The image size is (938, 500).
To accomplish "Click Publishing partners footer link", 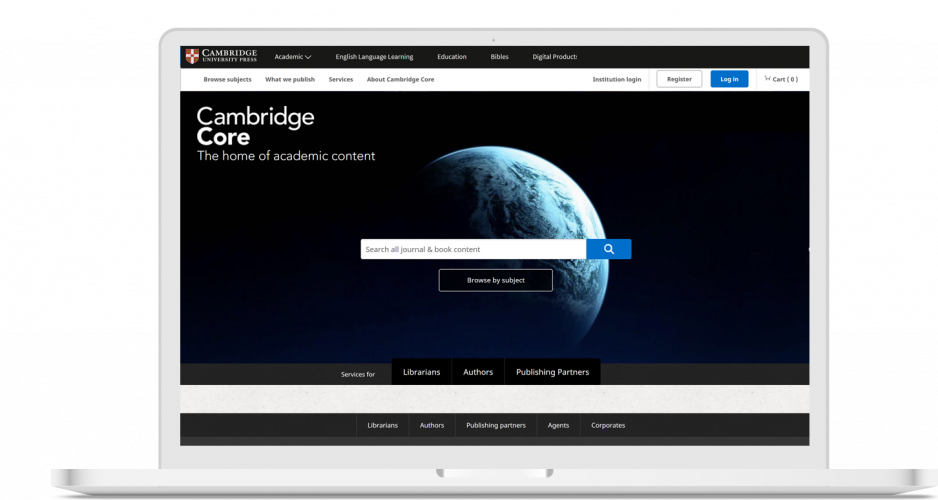I will [x=496, y=425].
